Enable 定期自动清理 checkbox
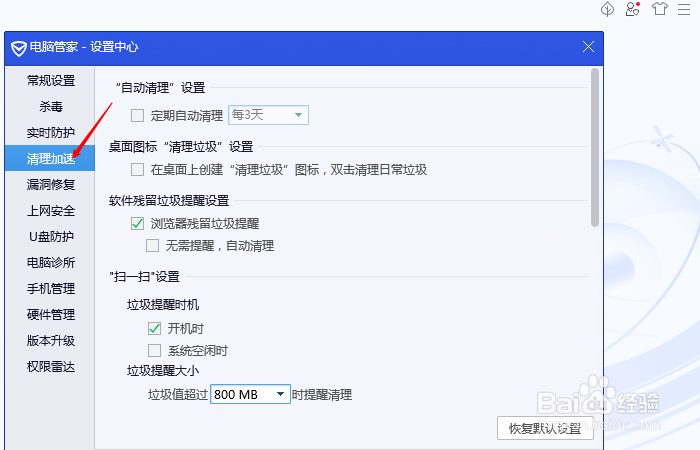Screen dimensions: 700x450 [x=138, y=116]
